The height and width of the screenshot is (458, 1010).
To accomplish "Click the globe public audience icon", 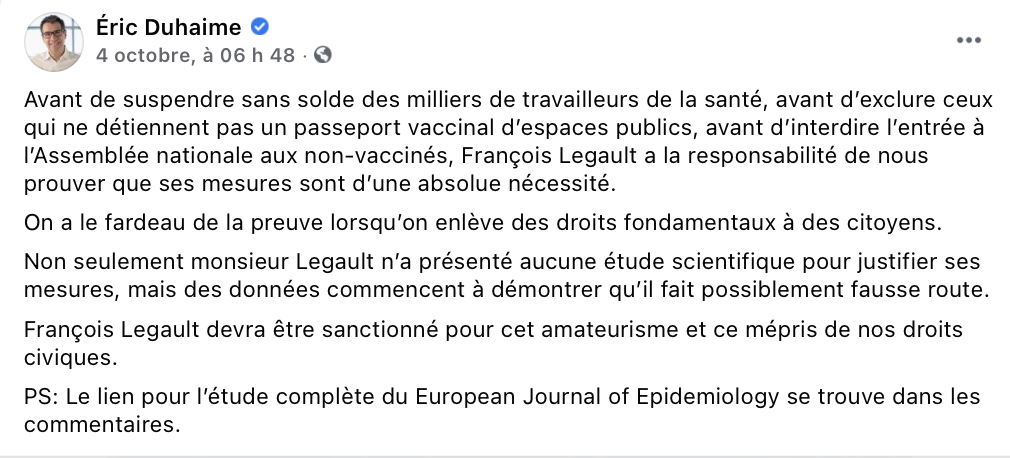I will [322, 55].
